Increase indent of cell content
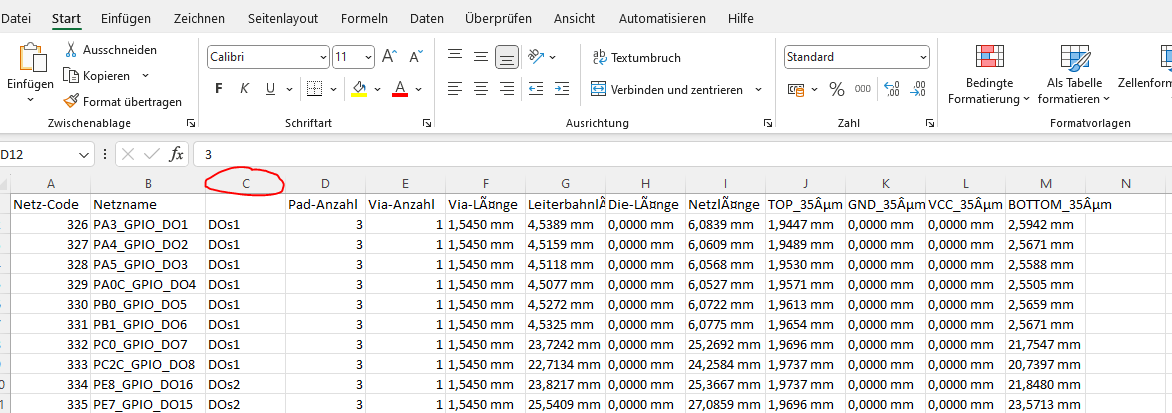This screenshot has width=1172, height=413. click(x=562, y=89)
